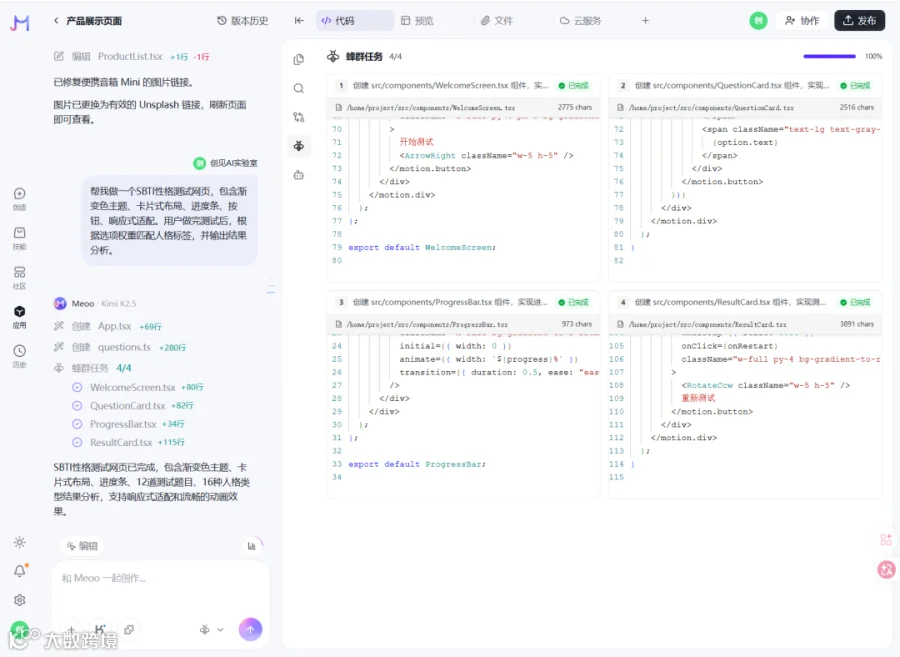Open the robot agent icon in sidebar
The image size is (900, 657).
[x=298, y=175]
